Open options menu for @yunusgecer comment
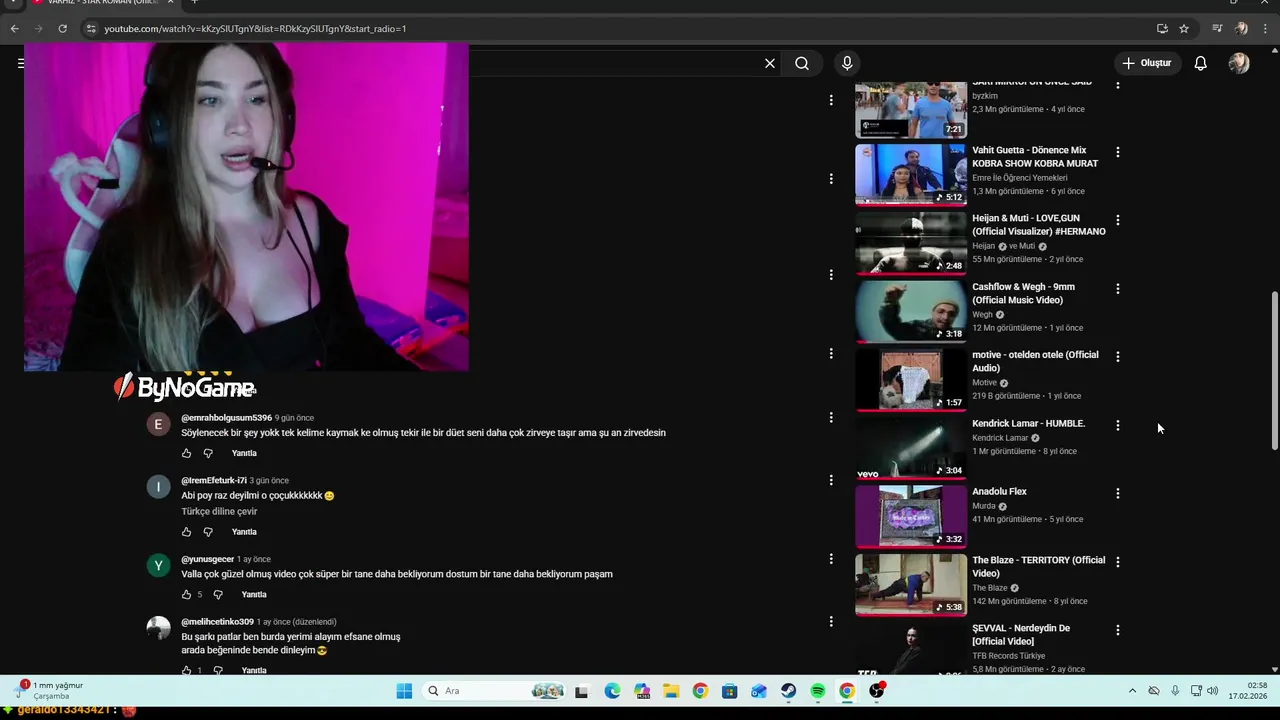1280x720 pixels. (x=831, y=558)
